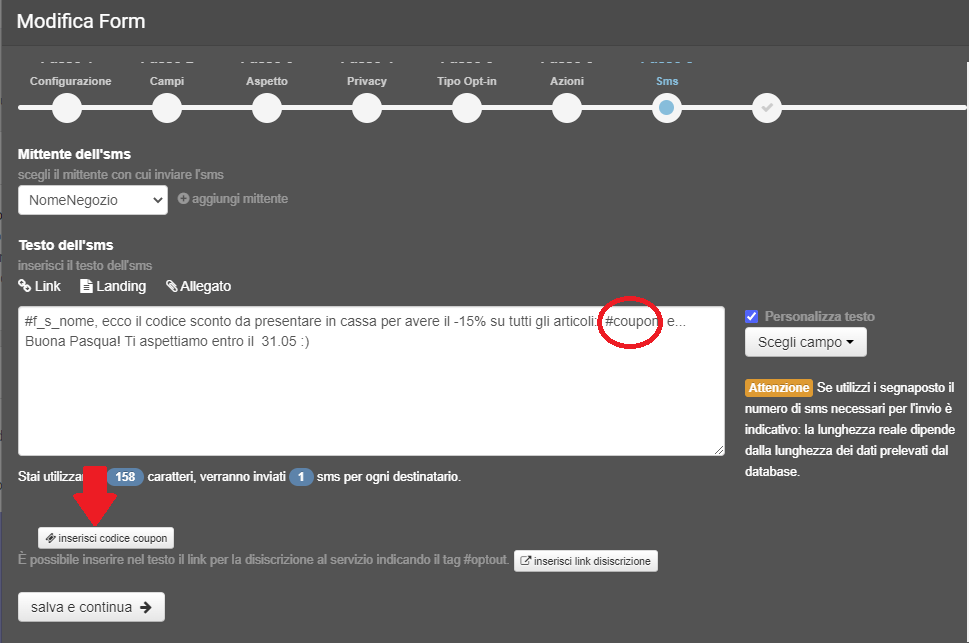Open the Landing option icon
The image size is (969, 643).
[x=86, y=285]
